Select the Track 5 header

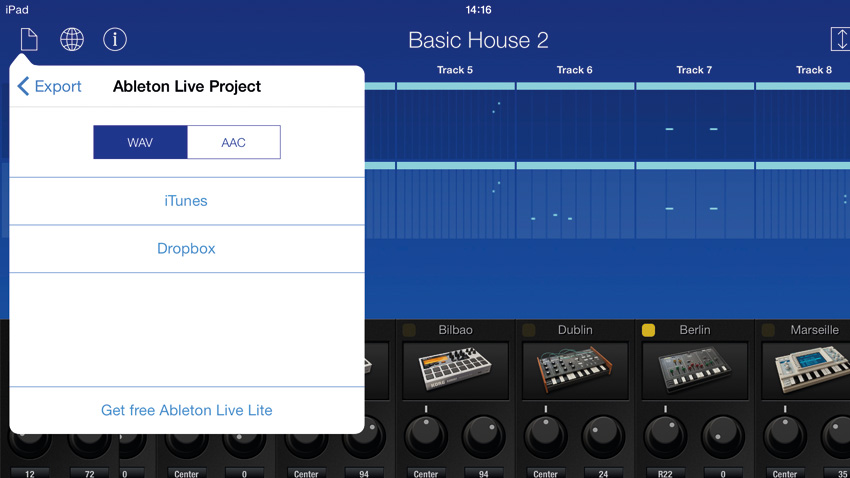455,70
